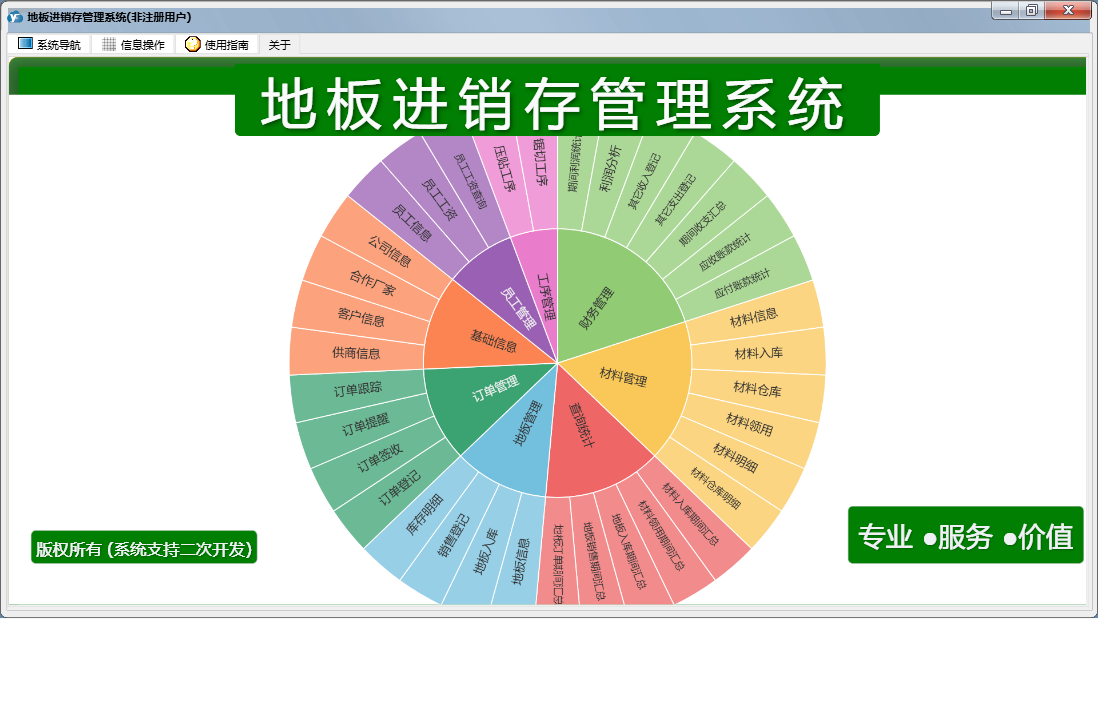This screenshot has width=1098, height=726.
Task: Open the 材料领用 segment
Action: pyautogui.click(x=749, y=424)
